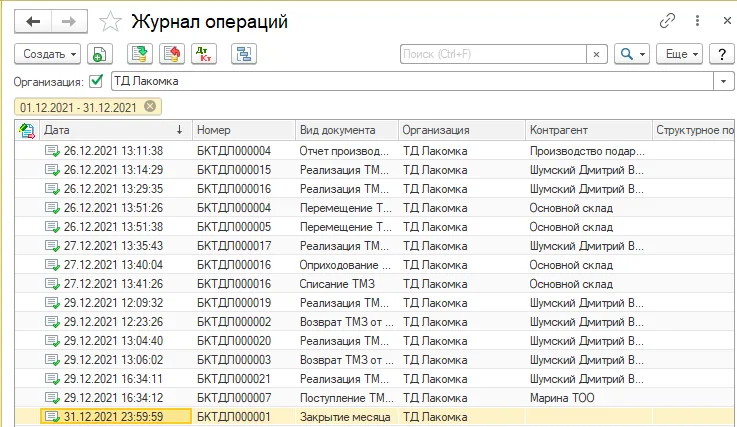Click the unpost document toolbar icon
Image resolution: width=737 pixels, height=427 pixels.
tap(172, 54)
